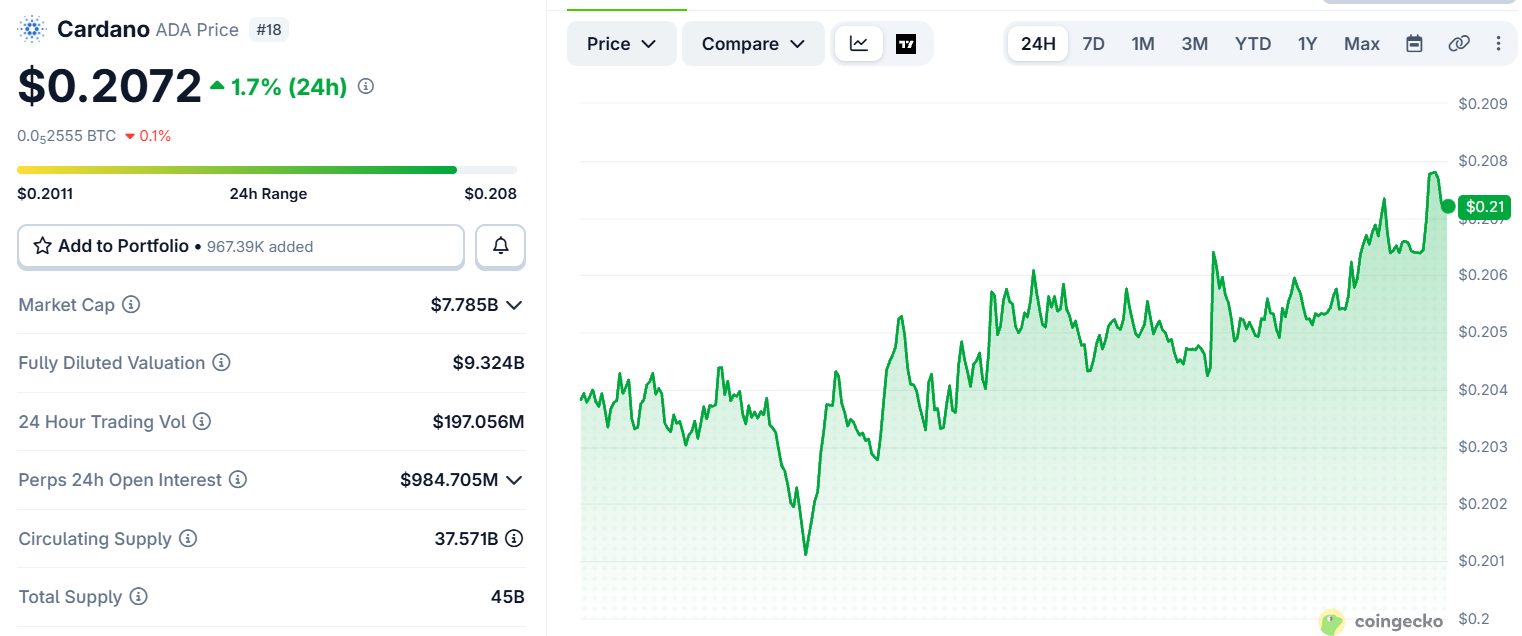The width and height of the screenshot is (1522, 636).
Task: Click the $197.056M trading volume value
Action: tap(478, 422)
